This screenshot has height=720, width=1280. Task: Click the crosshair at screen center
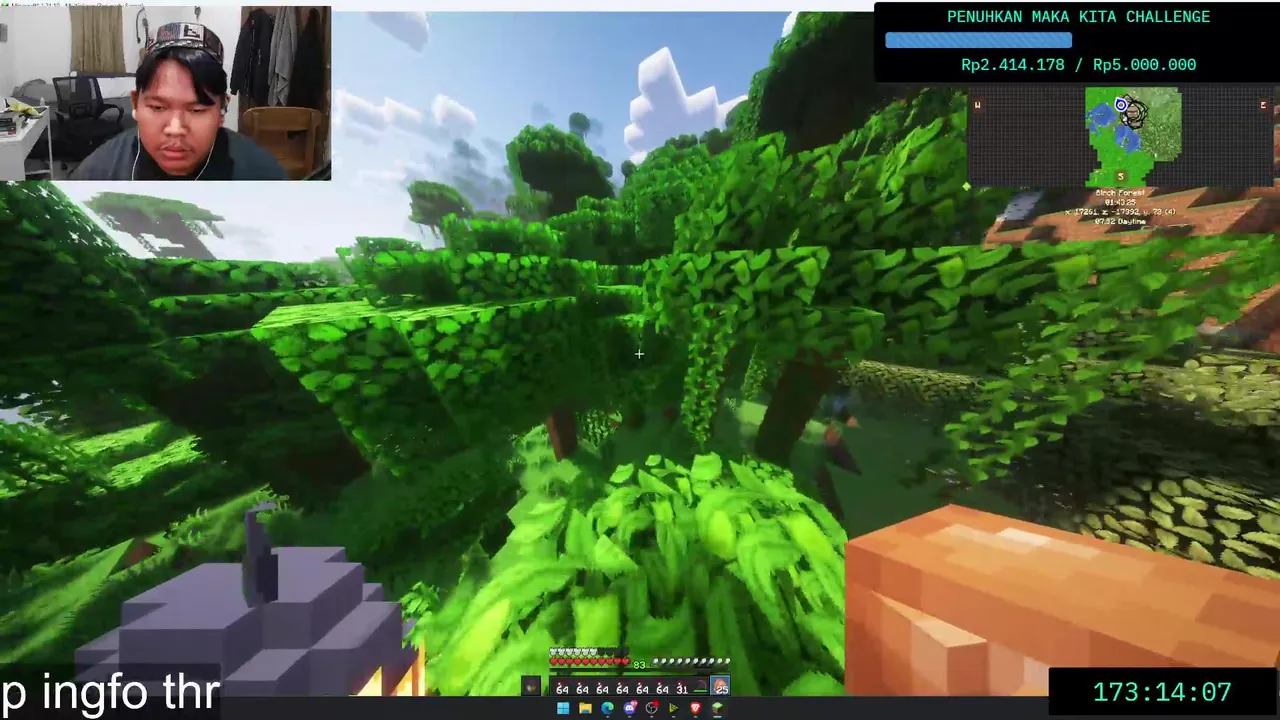[639, 353]
